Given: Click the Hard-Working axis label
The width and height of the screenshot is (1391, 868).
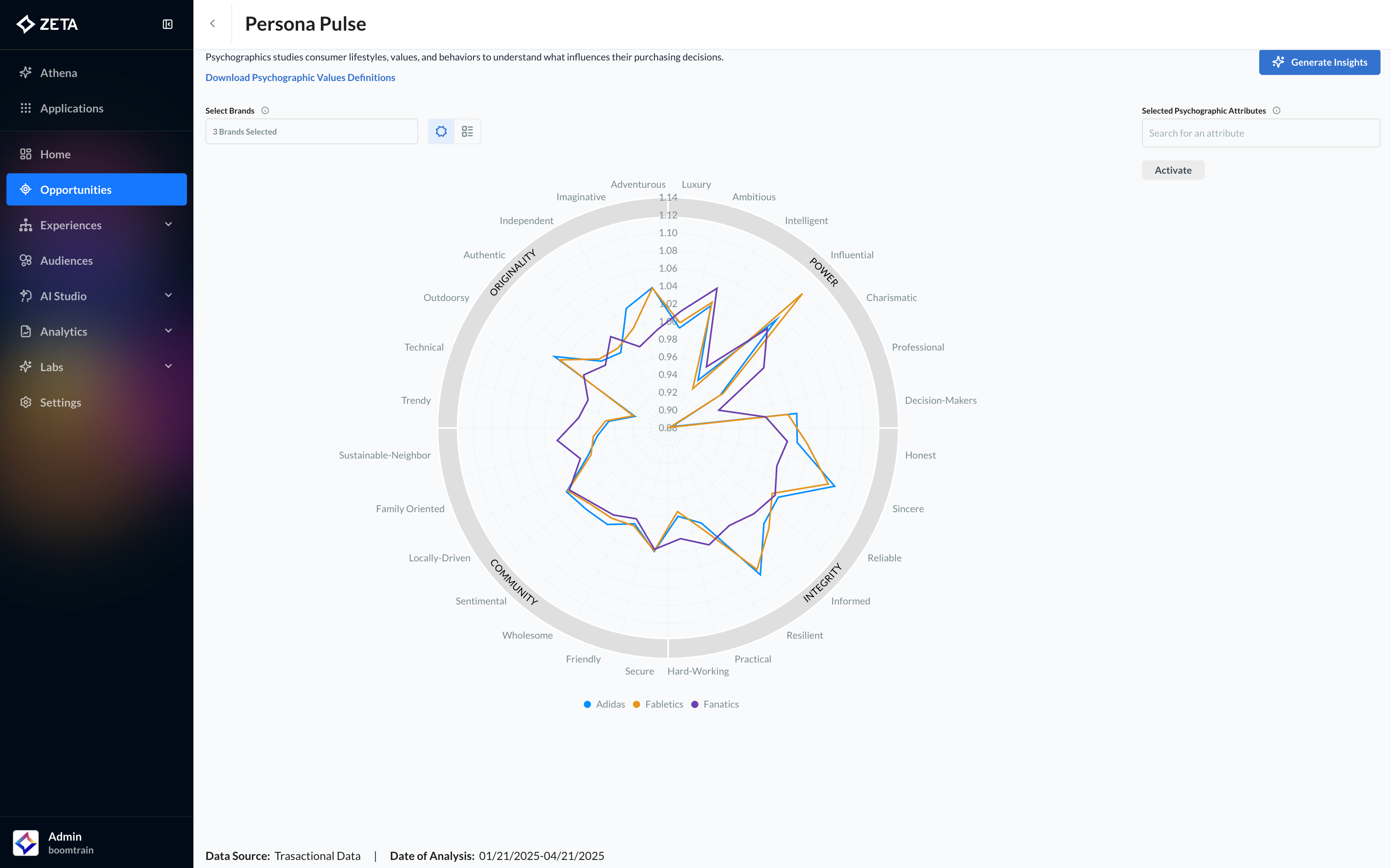Looking at the screenshot, I should (698, 671).
